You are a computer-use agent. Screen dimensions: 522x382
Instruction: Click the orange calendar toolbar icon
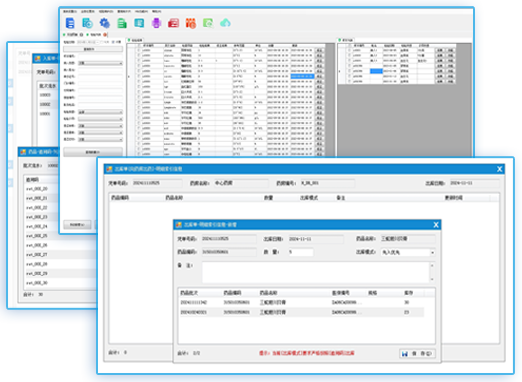coord(191,23)
